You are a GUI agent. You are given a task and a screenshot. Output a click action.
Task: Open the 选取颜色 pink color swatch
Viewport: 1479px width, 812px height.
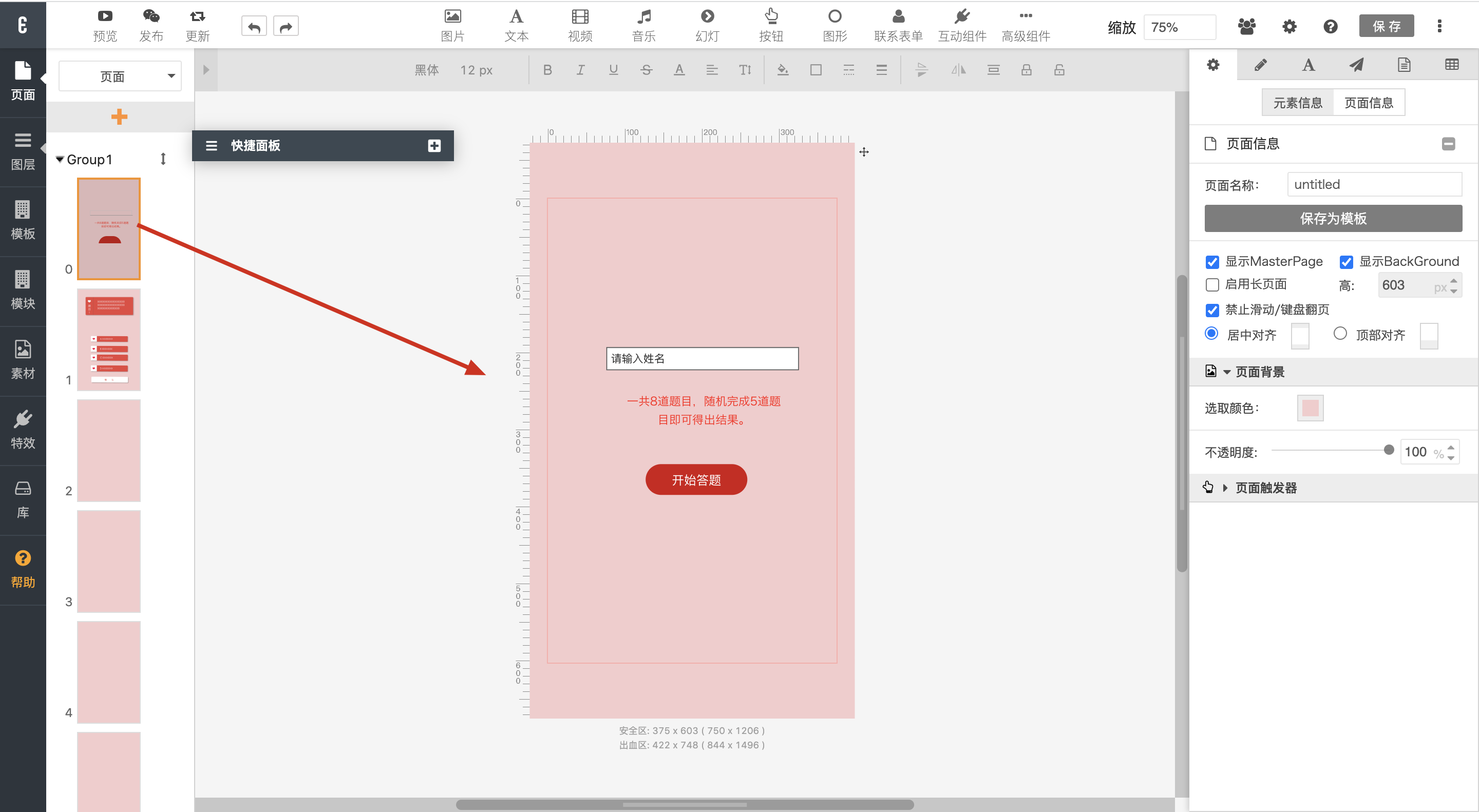tap(1310, 409)
